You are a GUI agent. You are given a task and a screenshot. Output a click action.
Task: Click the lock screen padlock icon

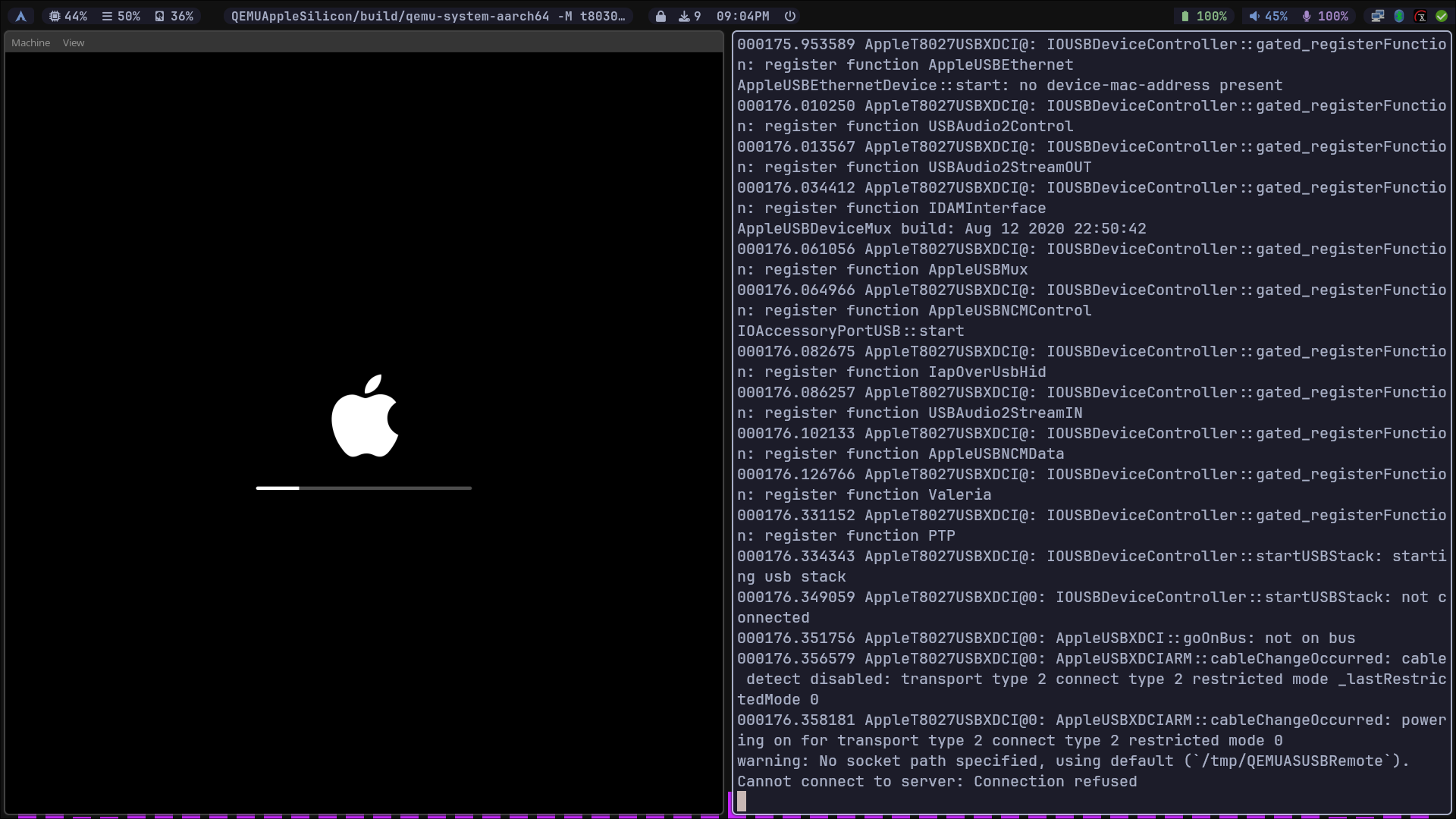coord(661,16)
